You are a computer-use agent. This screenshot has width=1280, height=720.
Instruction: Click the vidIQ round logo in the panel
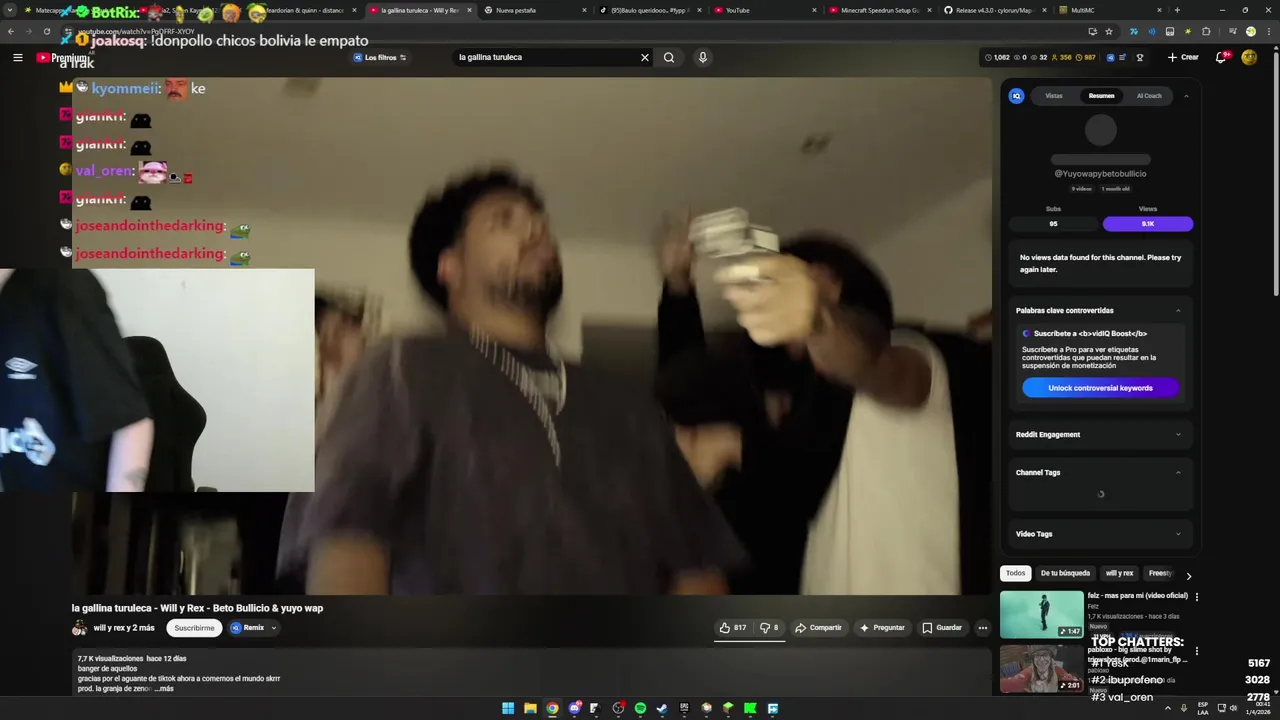(1016, 96)
